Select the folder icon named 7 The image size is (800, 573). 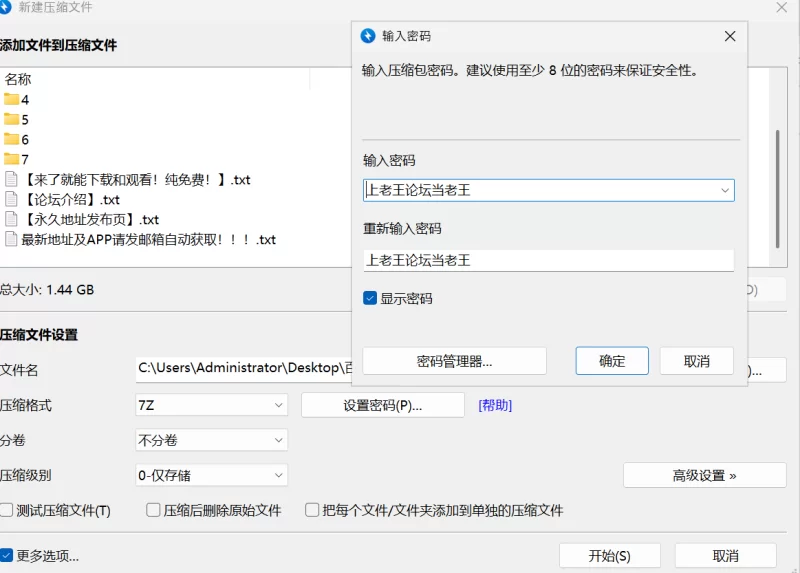12,159
